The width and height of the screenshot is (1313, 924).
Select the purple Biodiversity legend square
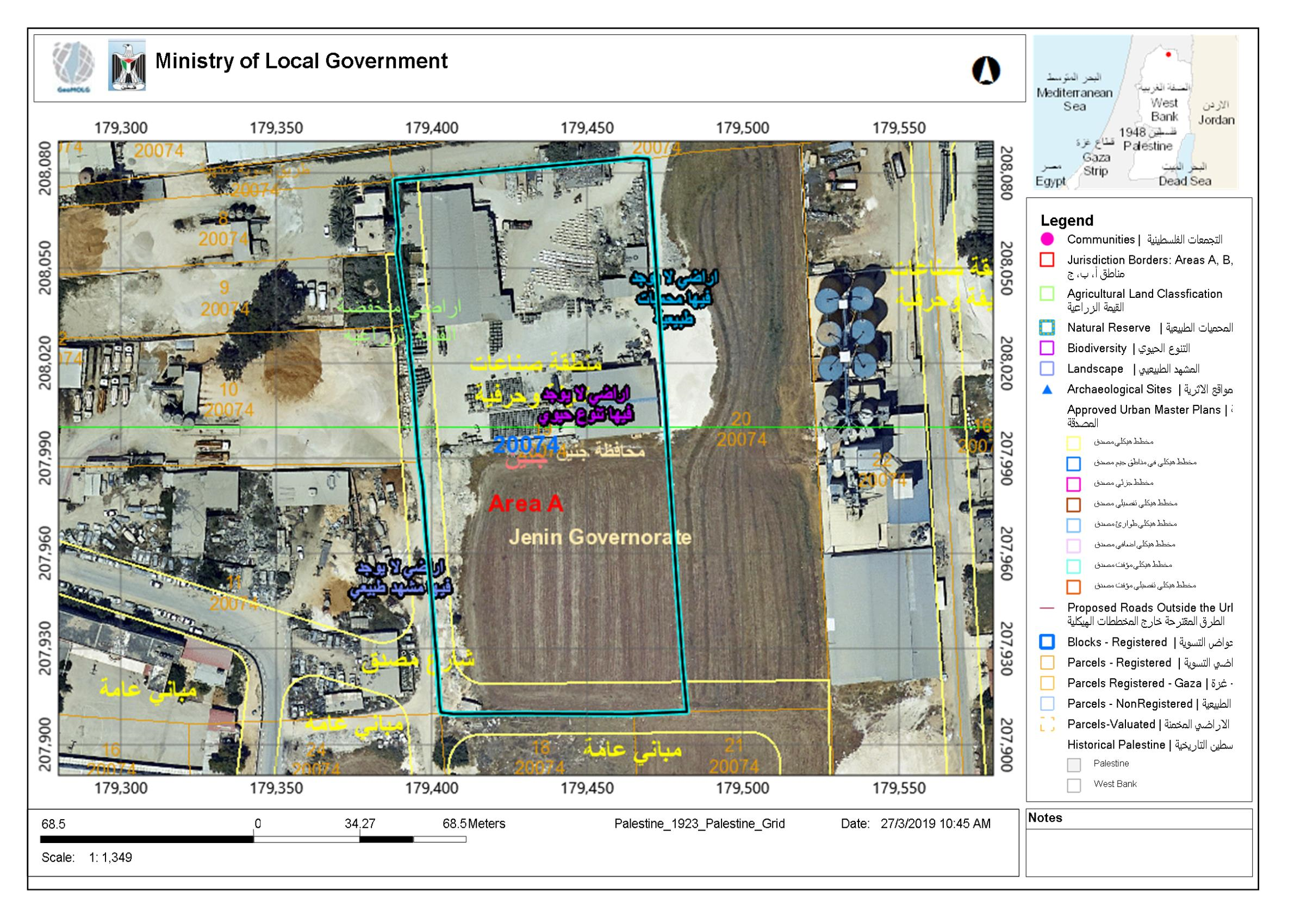coord(1047,348)
